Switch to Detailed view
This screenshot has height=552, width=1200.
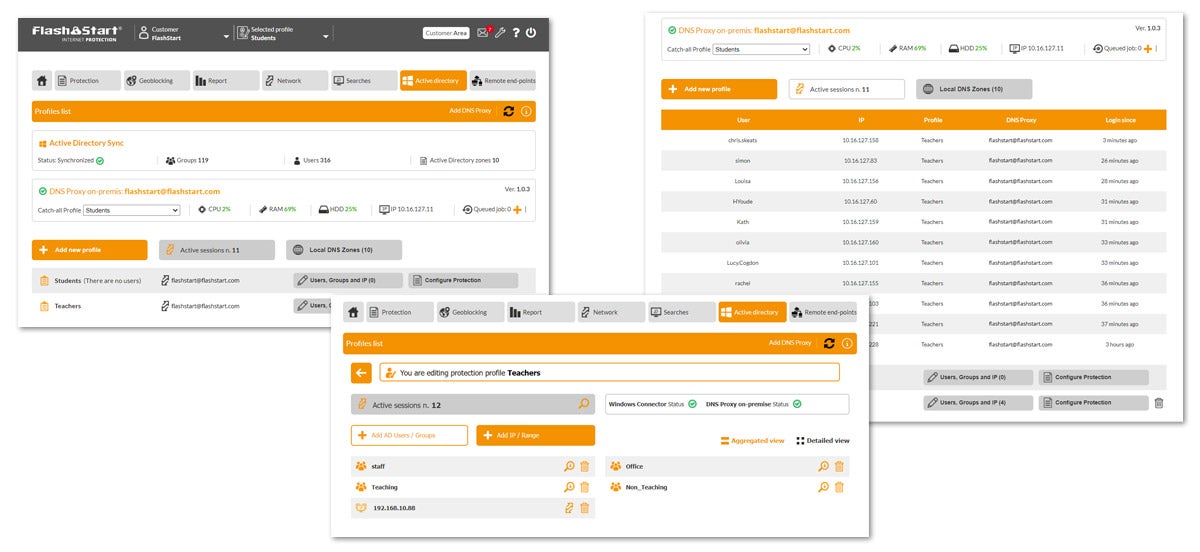coord(823,440)
